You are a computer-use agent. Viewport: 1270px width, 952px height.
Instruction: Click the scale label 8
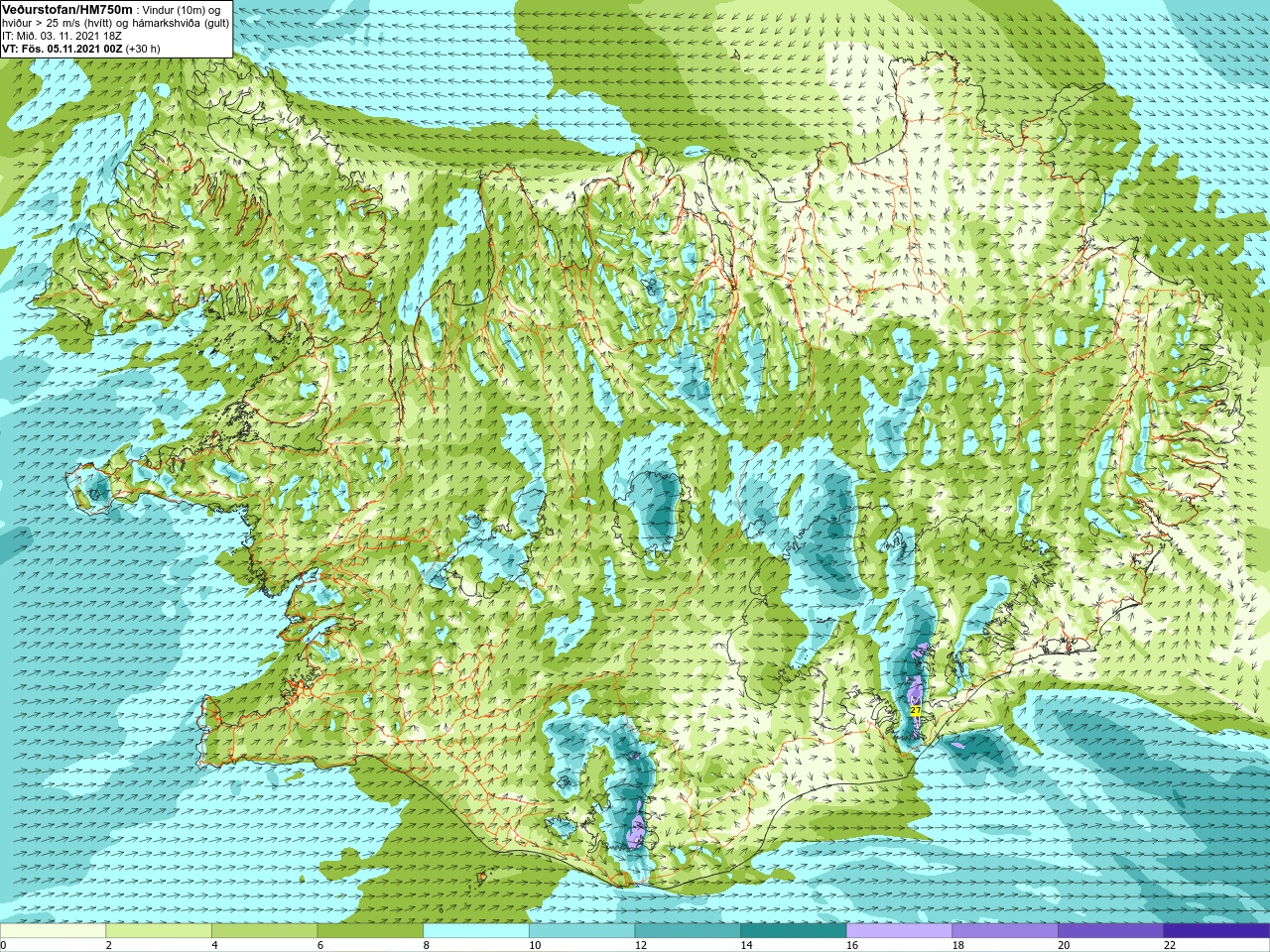pos(427,945)
